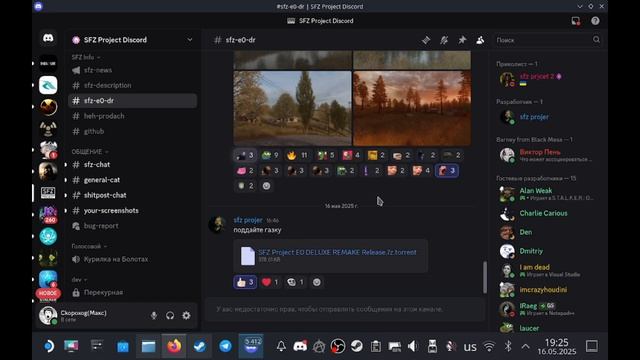The width and height of the screenshot is (640, 360).
Task: Open the KDE application launcher
Action: 48,346
